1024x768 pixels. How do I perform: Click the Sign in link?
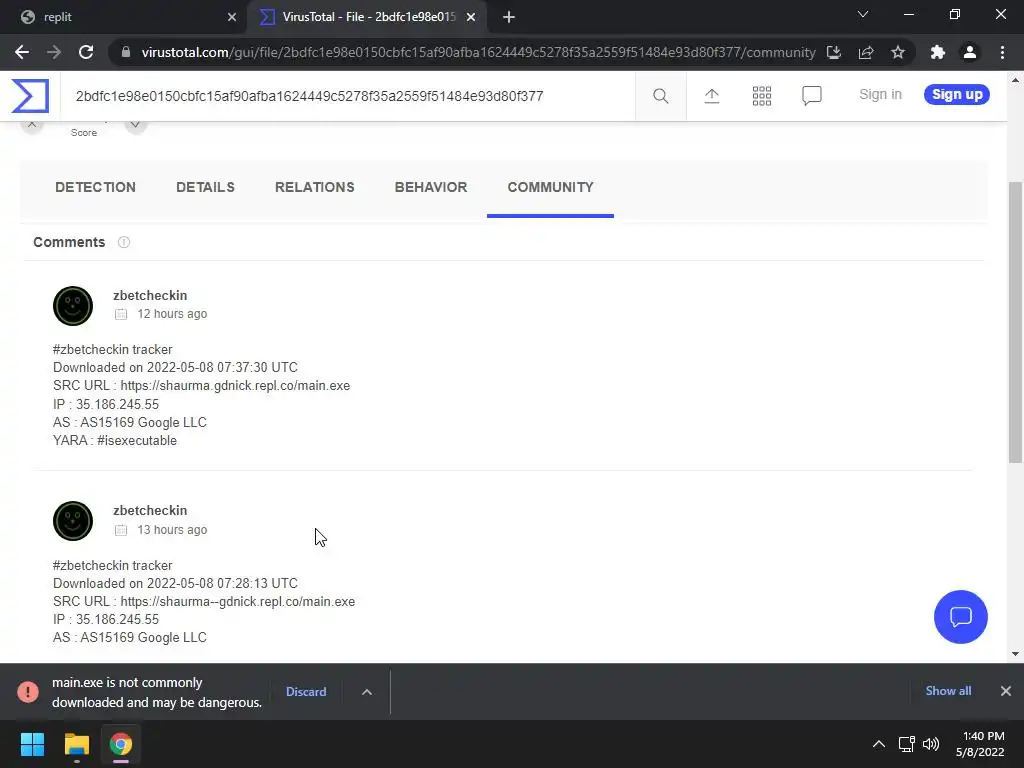(x=880, y=95)
